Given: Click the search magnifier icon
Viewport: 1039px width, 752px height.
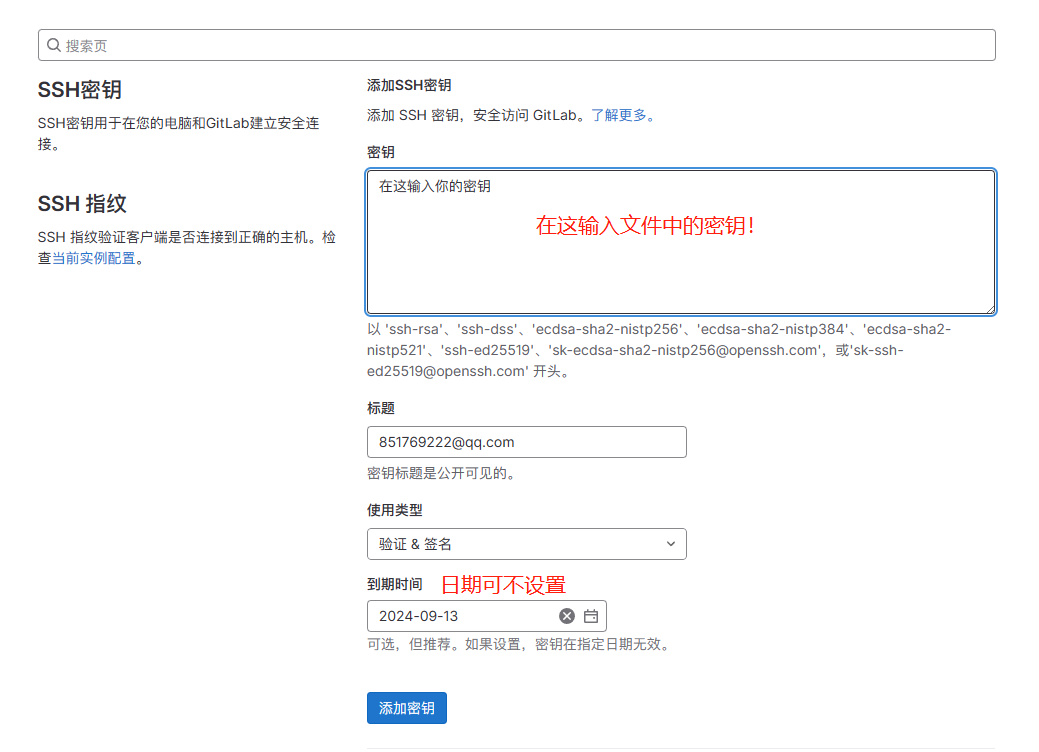Looking at the screenshot, I should 54,45.
